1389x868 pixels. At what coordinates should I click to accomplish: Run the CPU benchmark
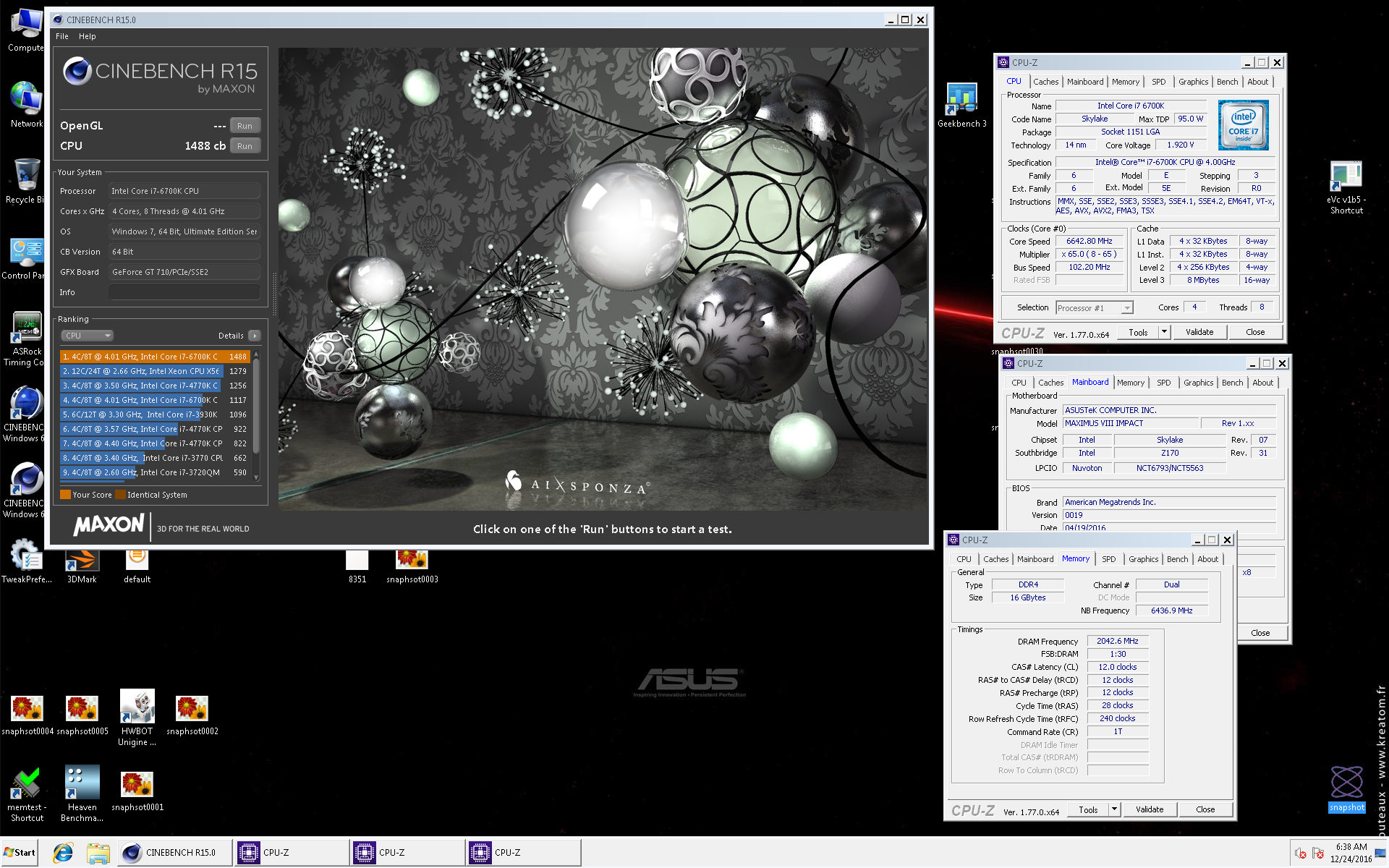[x=245, y=146]
